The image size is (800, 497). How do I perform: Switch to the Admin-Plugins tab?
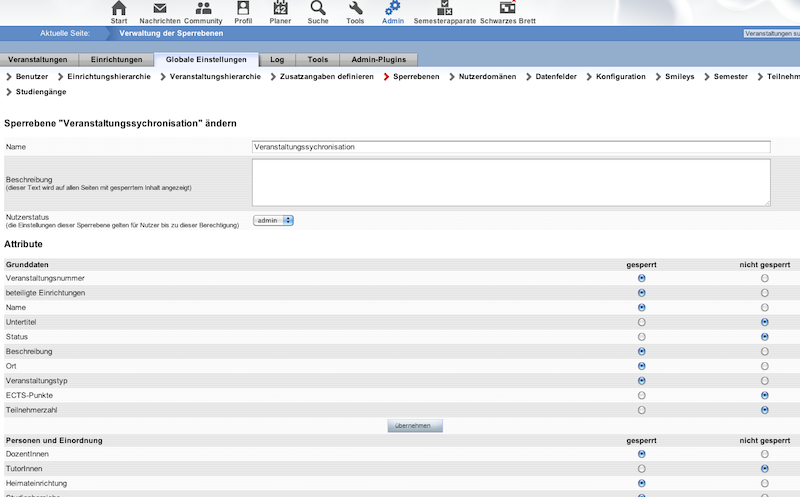378,60
